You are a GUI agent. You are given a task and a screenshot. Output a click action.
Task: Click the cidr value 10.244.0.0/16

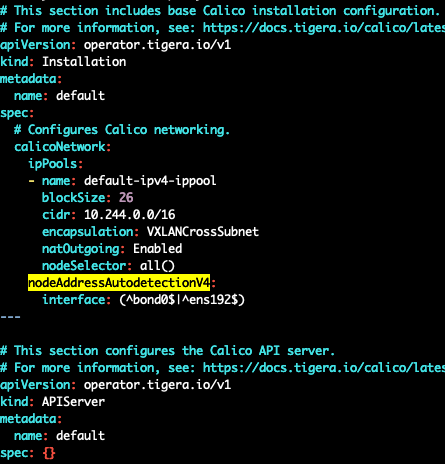point(129,215)
